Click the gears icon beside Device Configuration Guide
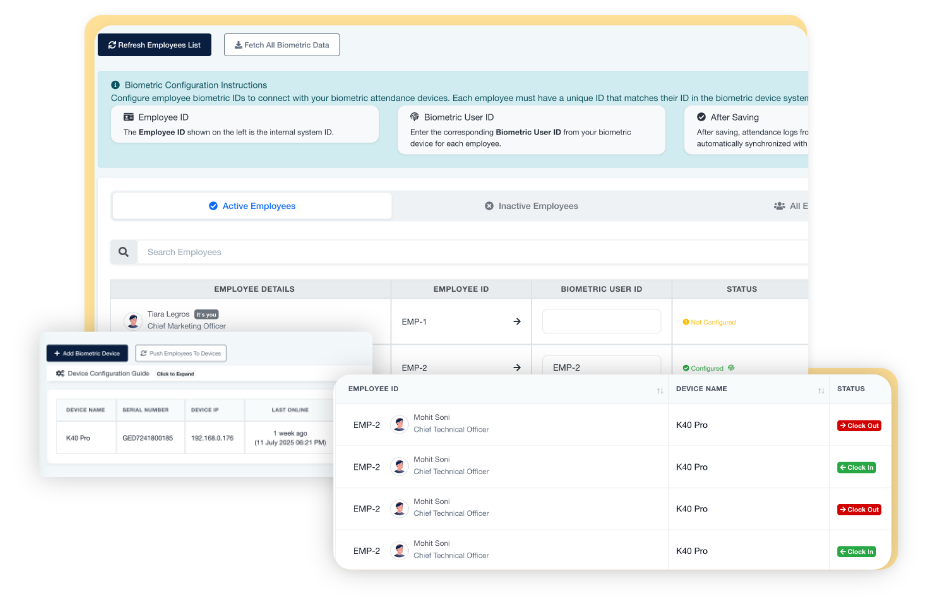The width and height of the screenshot is (931, 609). click(60, 373)
